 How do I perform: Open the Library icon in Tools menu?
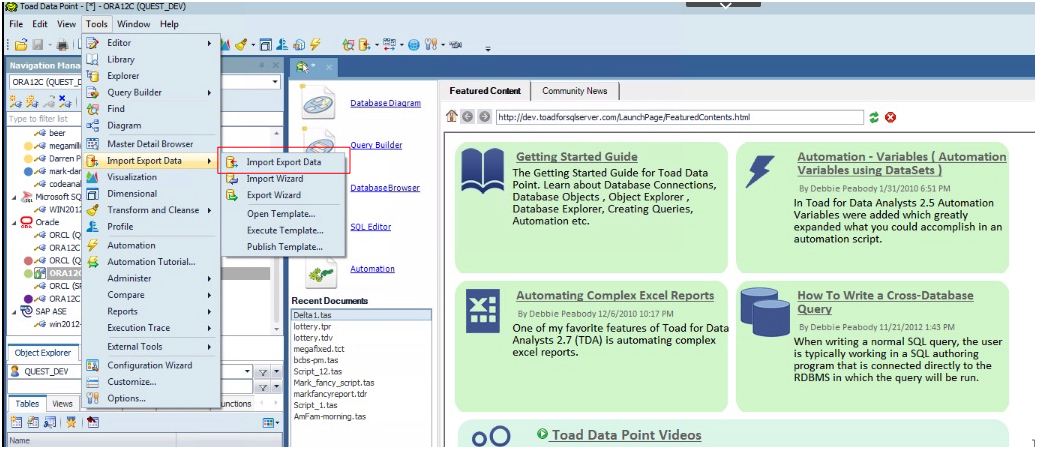pos(93,59)
